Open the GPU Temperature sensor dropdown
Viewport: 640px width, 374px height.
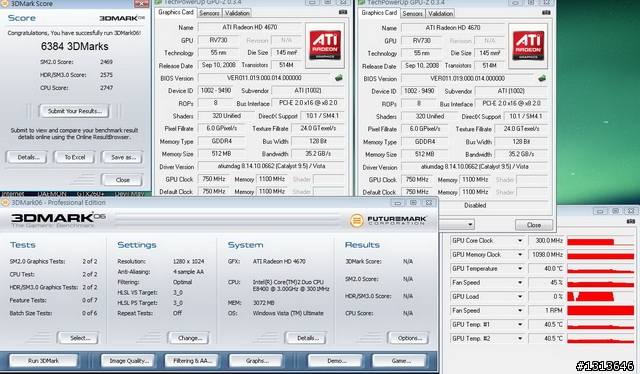pyautogui.click(x=520, y=269)
